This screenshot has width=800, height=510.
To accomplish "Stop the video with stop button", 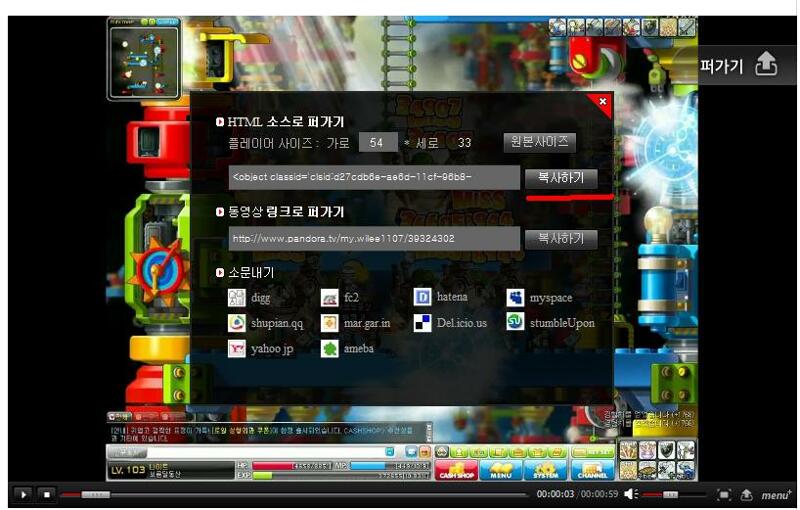I will [x=46, y=494].
